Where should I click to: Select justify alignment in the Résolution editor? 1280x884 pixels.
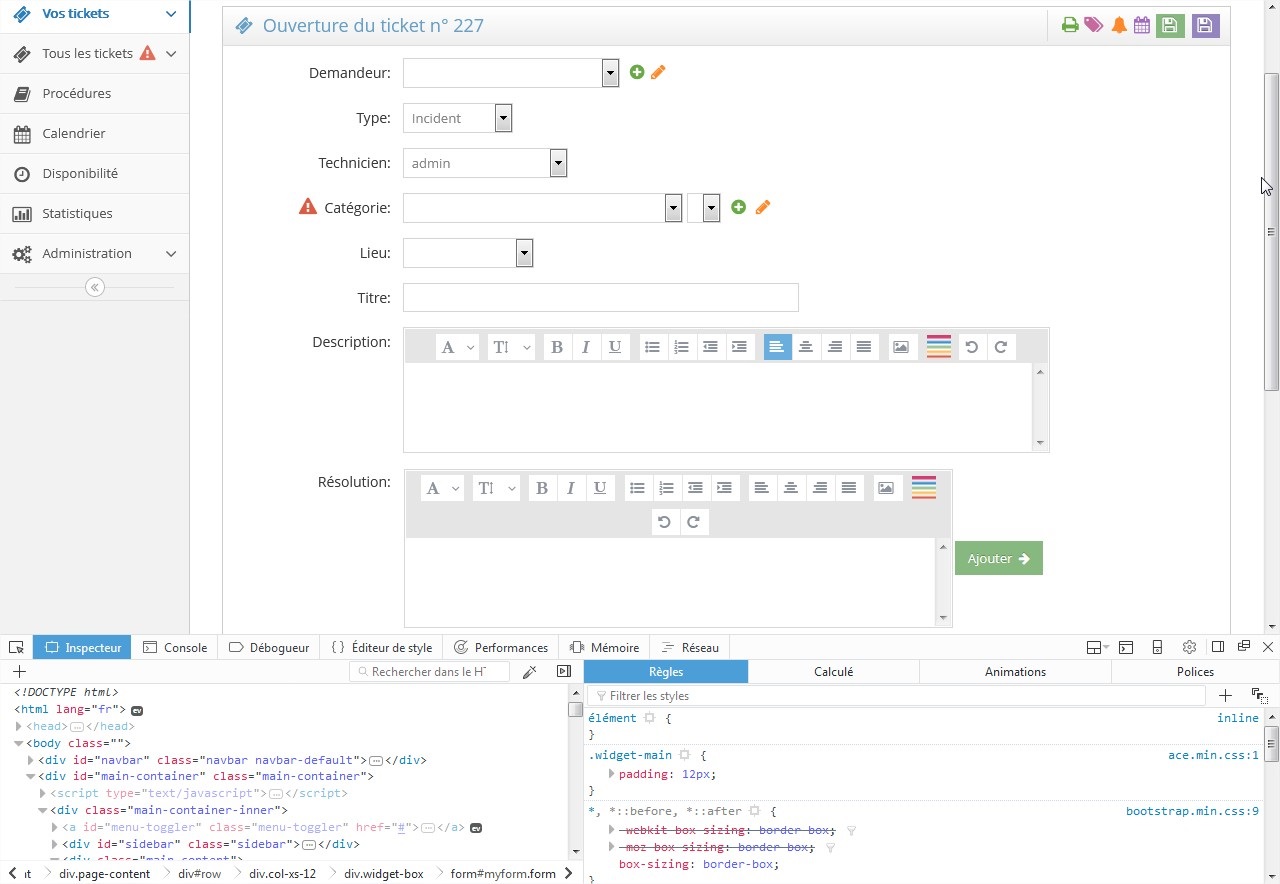click(849, 488)
